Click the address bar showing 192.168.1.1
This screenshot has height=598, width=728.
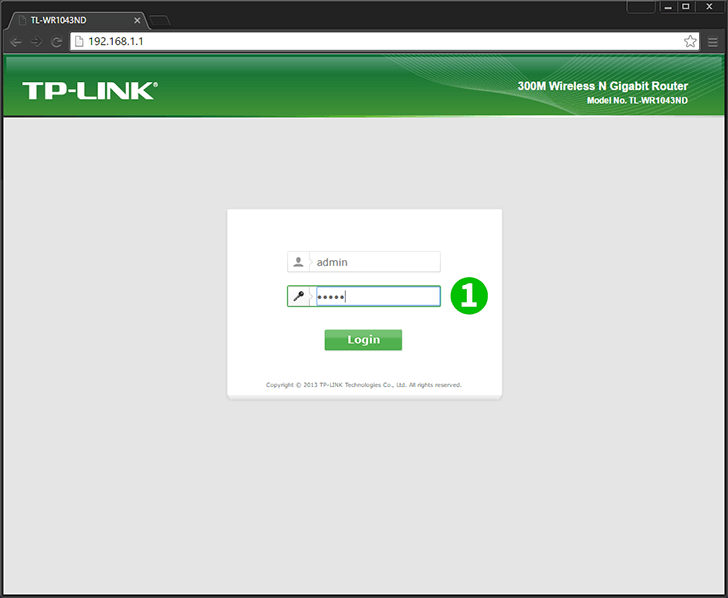click(x=384, y=41)
